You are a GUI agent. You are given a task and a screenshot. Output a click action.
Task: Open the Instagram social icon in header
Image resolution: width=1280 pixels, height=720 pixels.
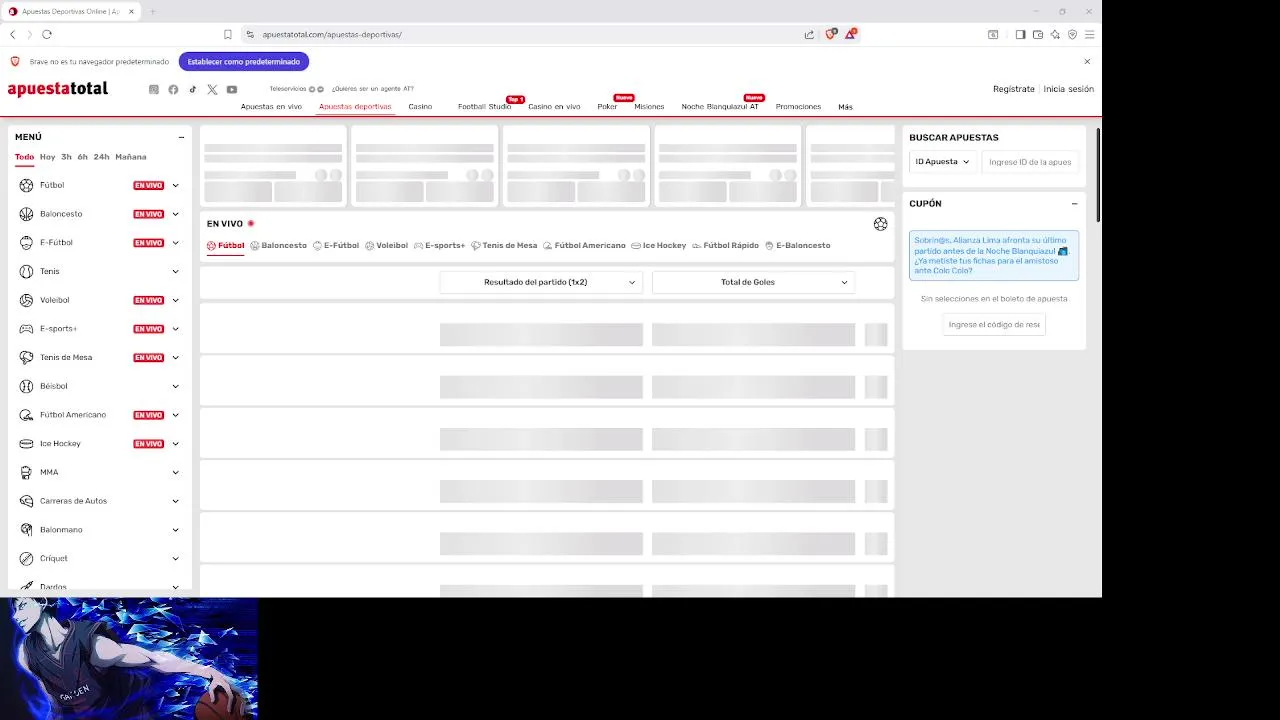click(x=153, y=89)
